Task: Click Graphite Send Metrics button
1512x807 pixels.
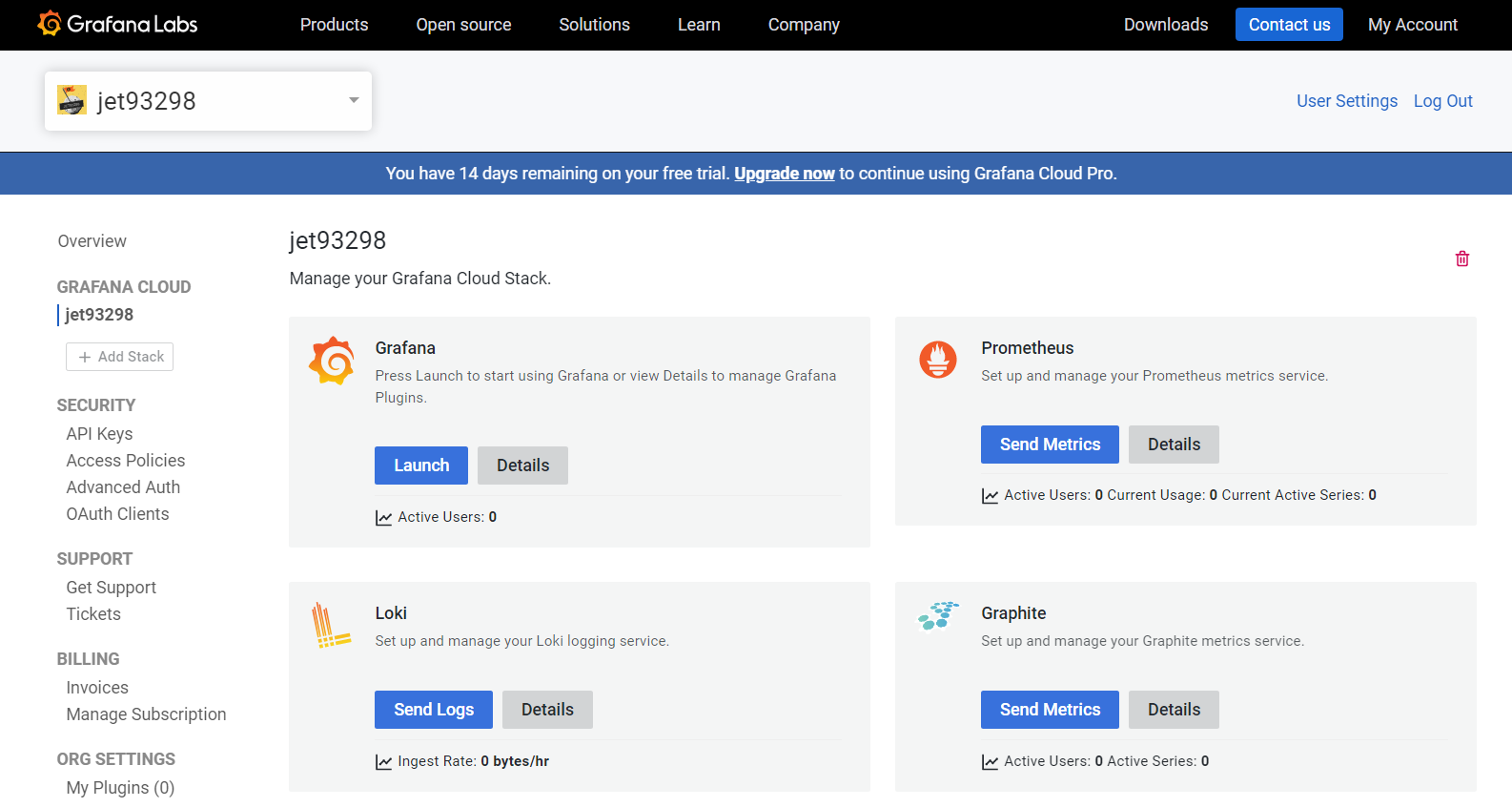Action: click(1050, 710)
